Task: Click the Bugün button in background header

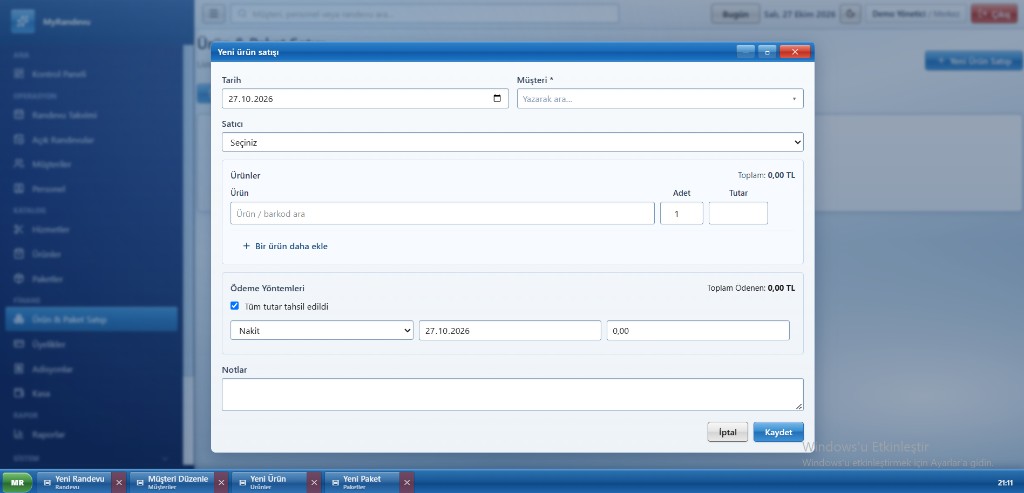Action: [x=735, y=14]
